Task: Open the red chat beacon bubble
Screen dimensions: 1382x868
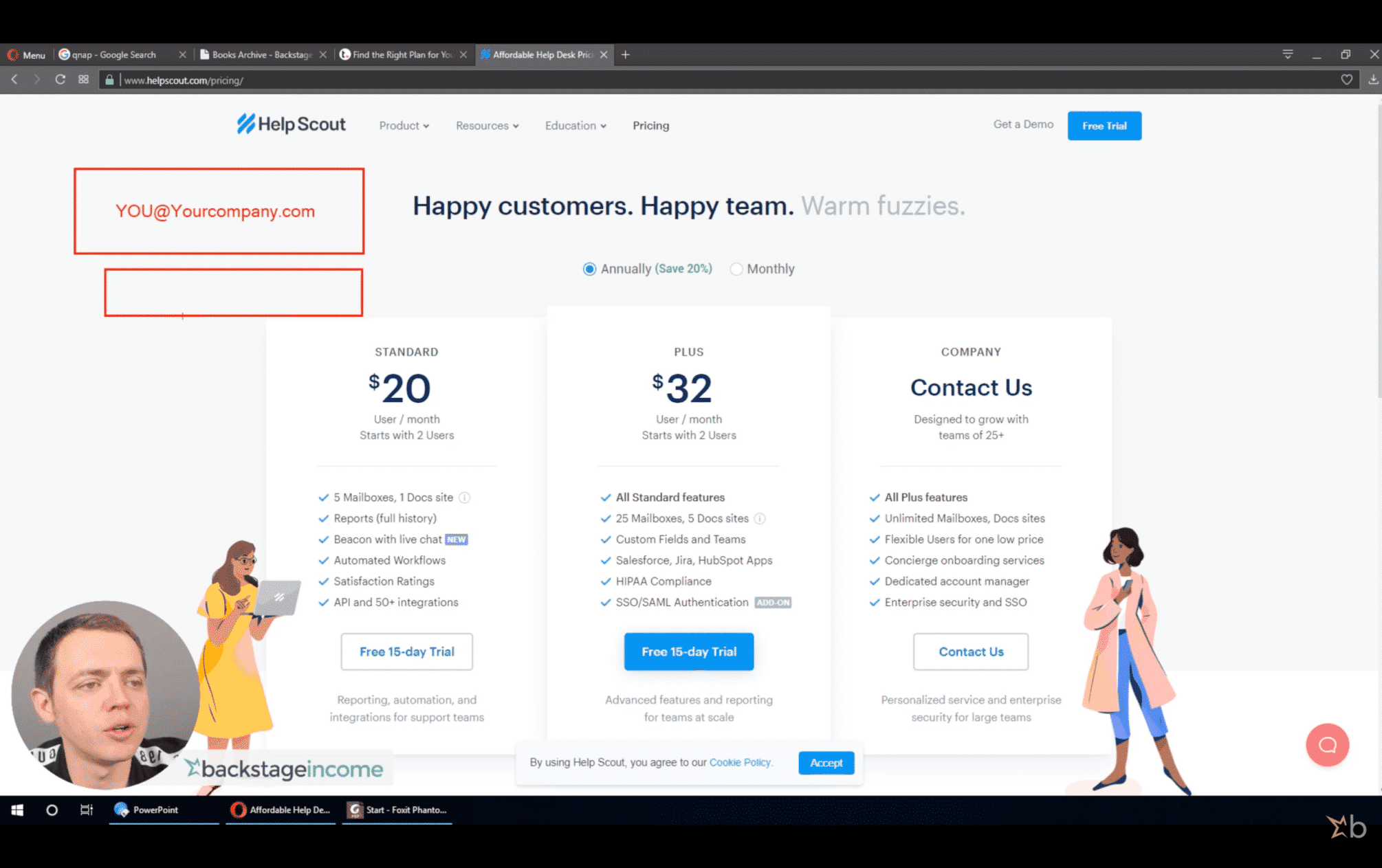Action: point(1327,745)
